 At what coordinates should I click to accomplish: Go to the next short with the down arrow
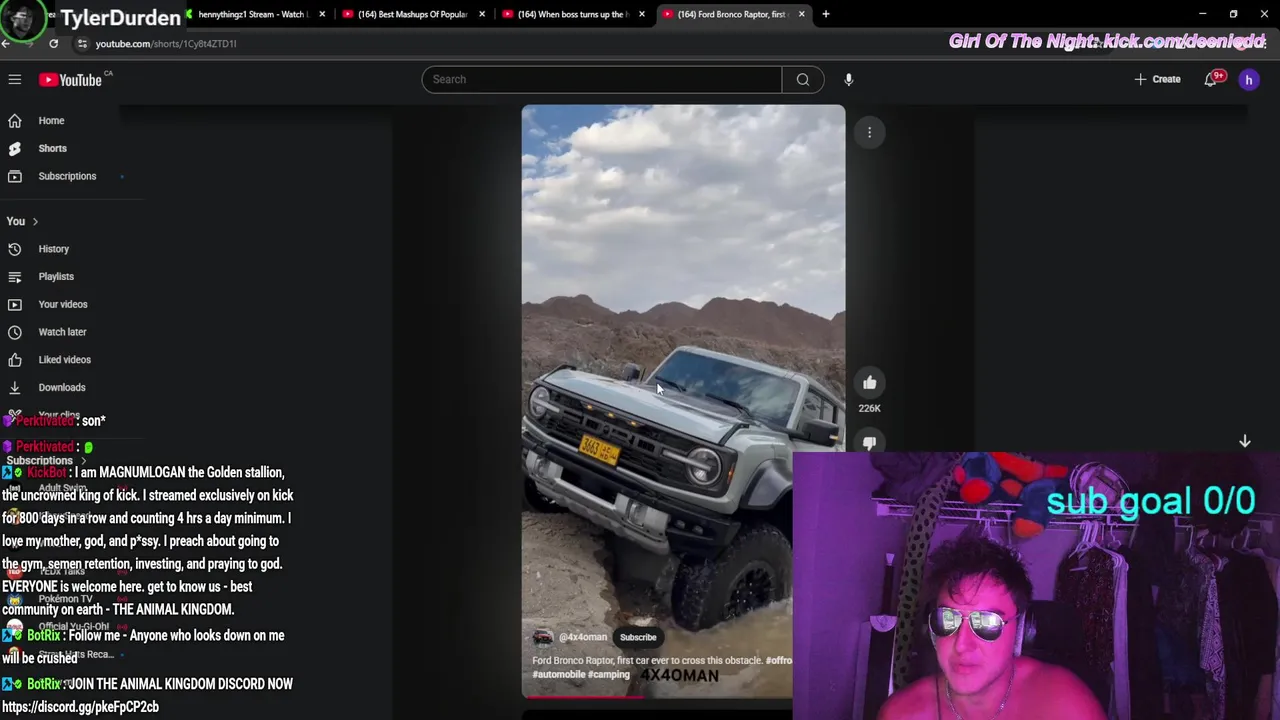(x=1245, y=441)
